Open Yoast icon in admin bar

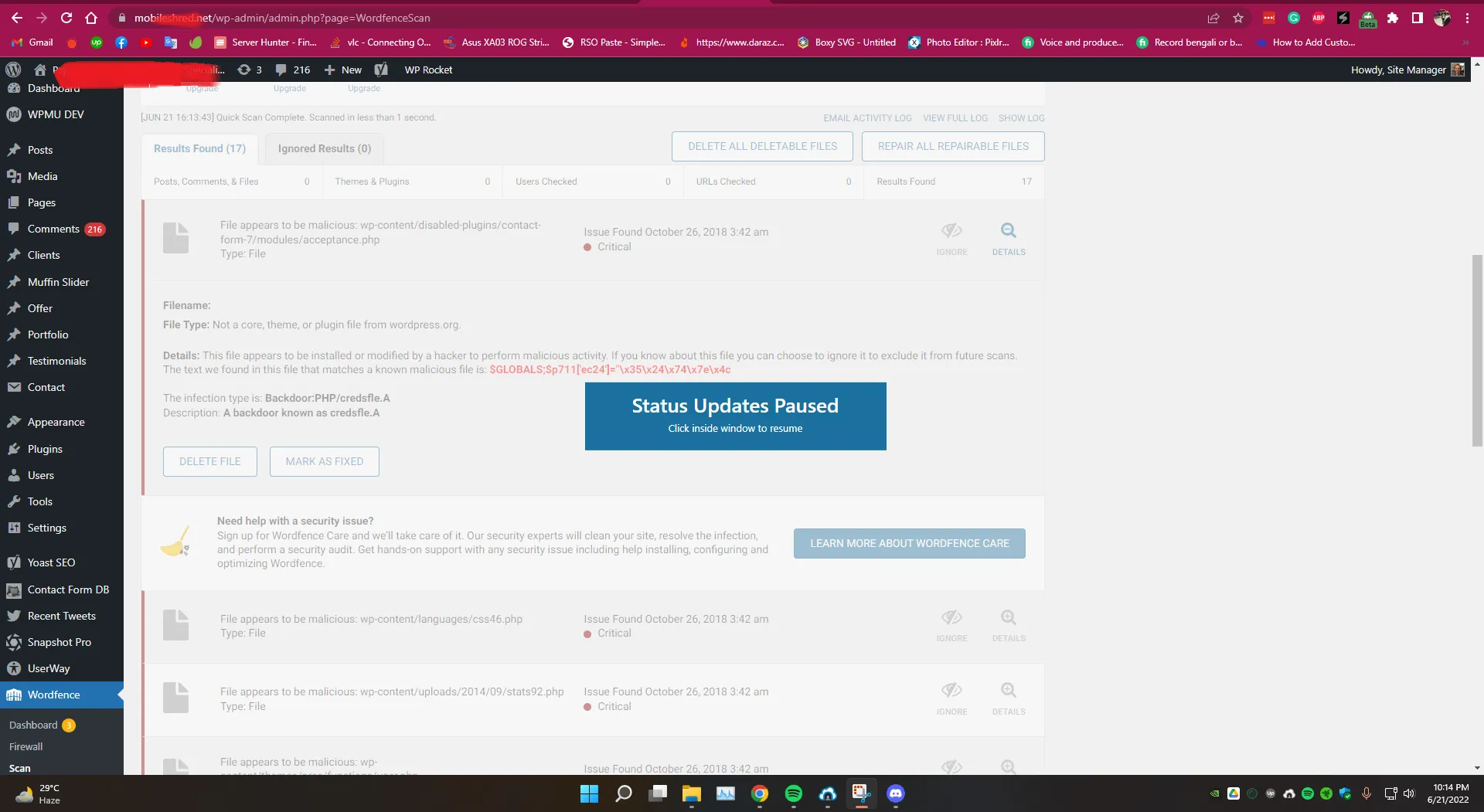(381, 70)
